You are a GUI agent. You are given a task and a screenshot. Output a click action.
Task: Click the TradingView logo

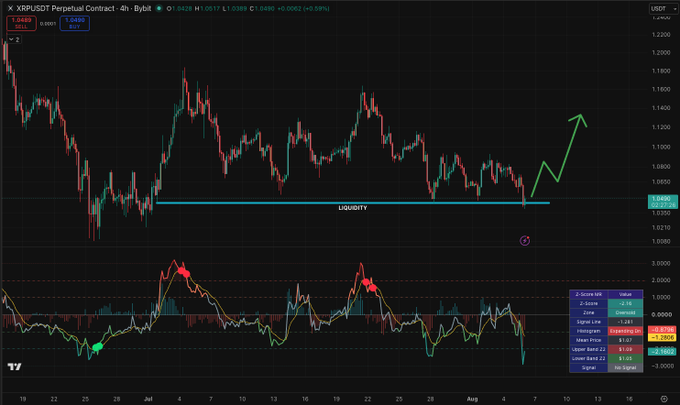pos(14,367)
